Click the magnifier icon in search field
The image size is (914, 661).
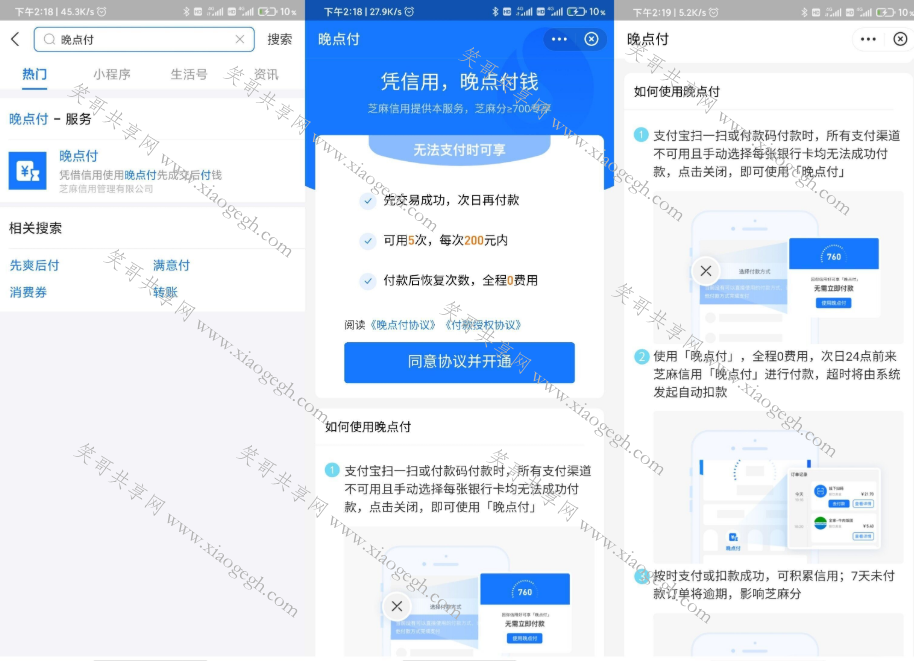coord(50,39)
